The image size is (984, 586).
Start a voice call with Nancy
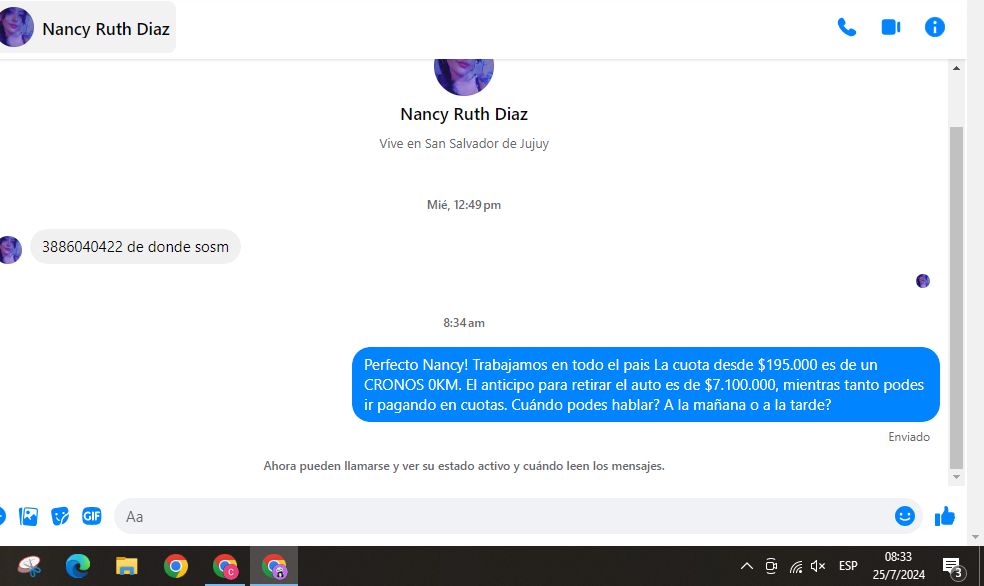[x=846, y=27]
